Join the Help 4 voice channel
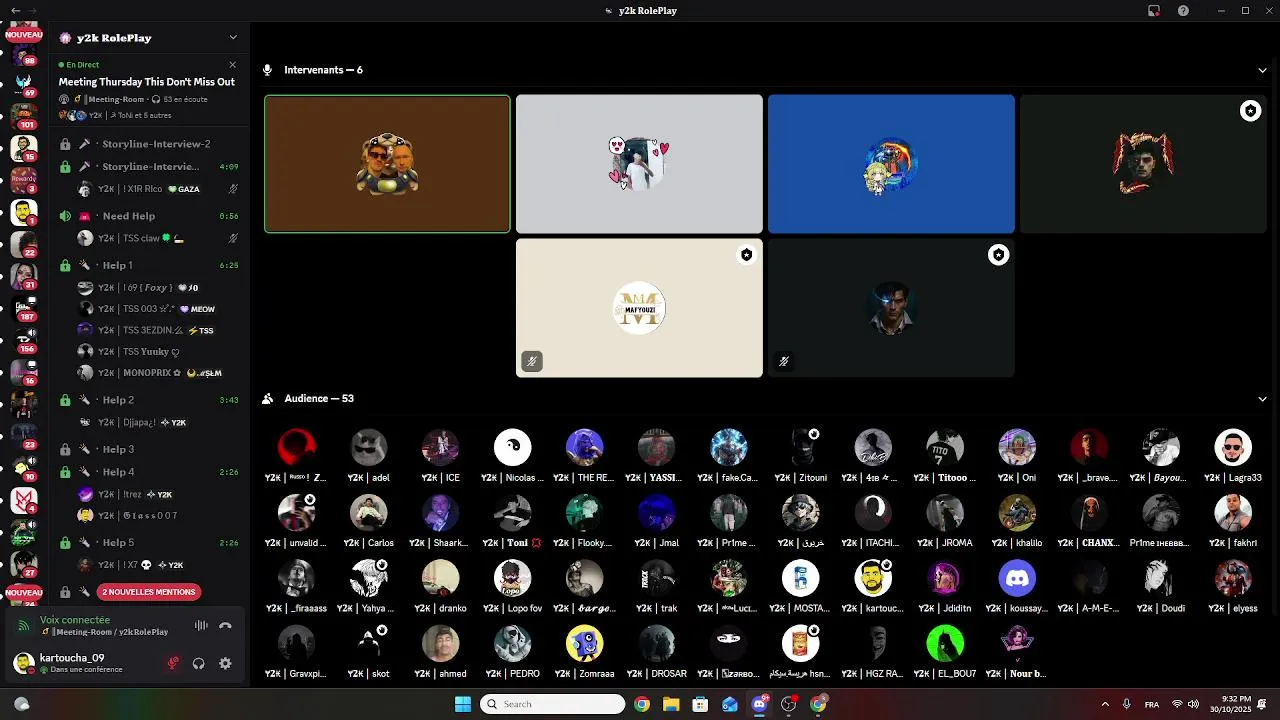Screen dimensions: 1280x720 [147, 472]
